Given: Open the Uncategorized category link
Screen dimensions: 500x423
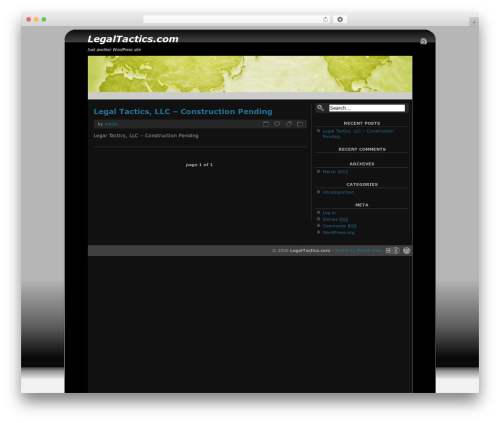Looking at the screenshot, I should click(x=338, y=192).
